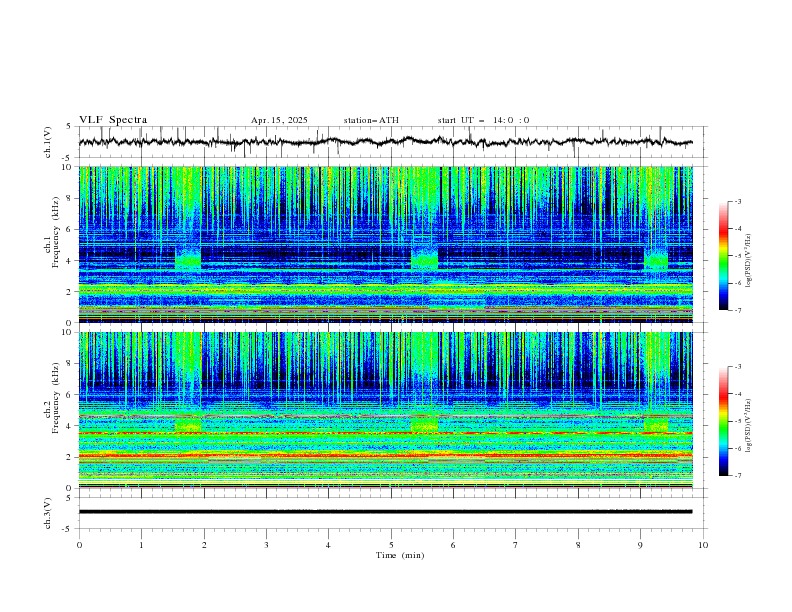This screenshot has height=612, width=792.
Task: Click the 'start UT = 14:0 :0' text
Action: (x=483, y=120)
